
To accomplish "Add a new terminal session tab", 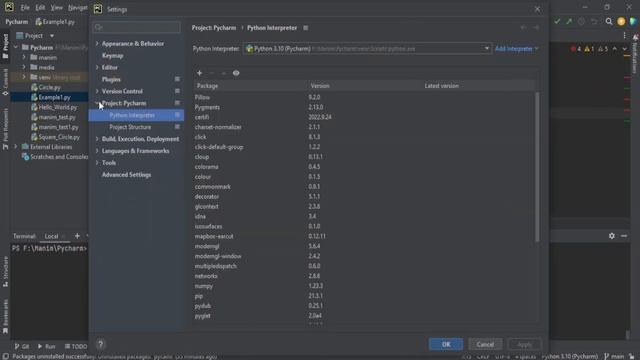I will (x=77, y=236).
